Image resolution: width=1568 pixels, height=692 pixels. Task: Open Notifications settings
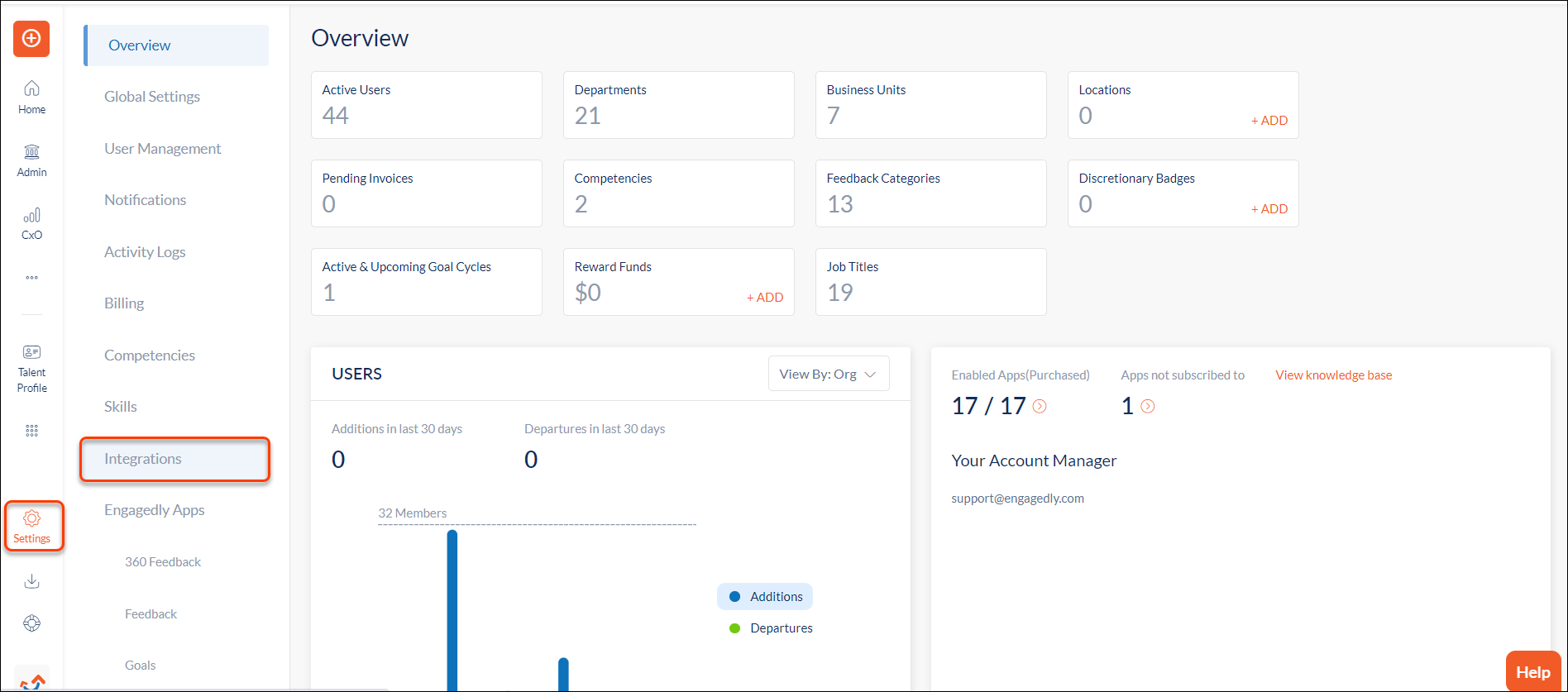pyautogui.click(x=146, y=200)
